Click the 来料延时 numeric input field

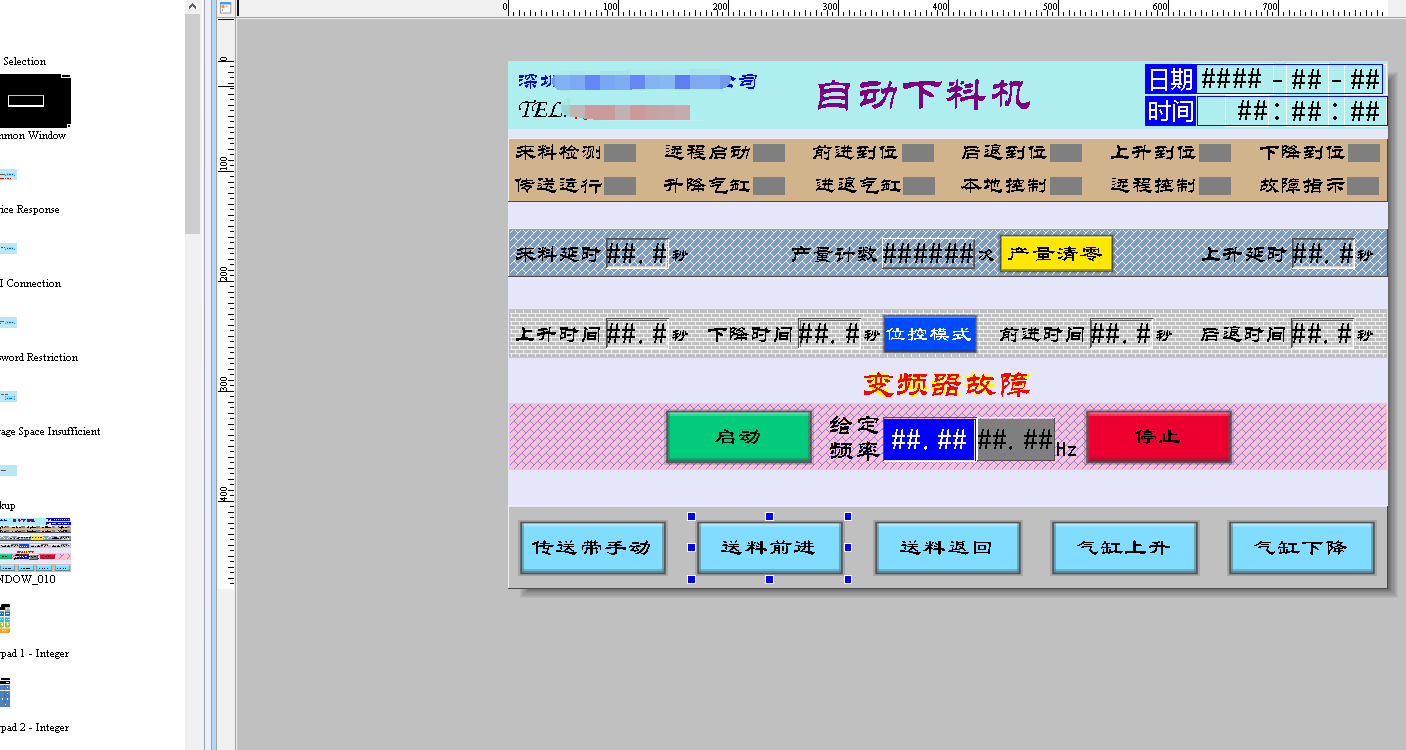click(x=637, y=254)
